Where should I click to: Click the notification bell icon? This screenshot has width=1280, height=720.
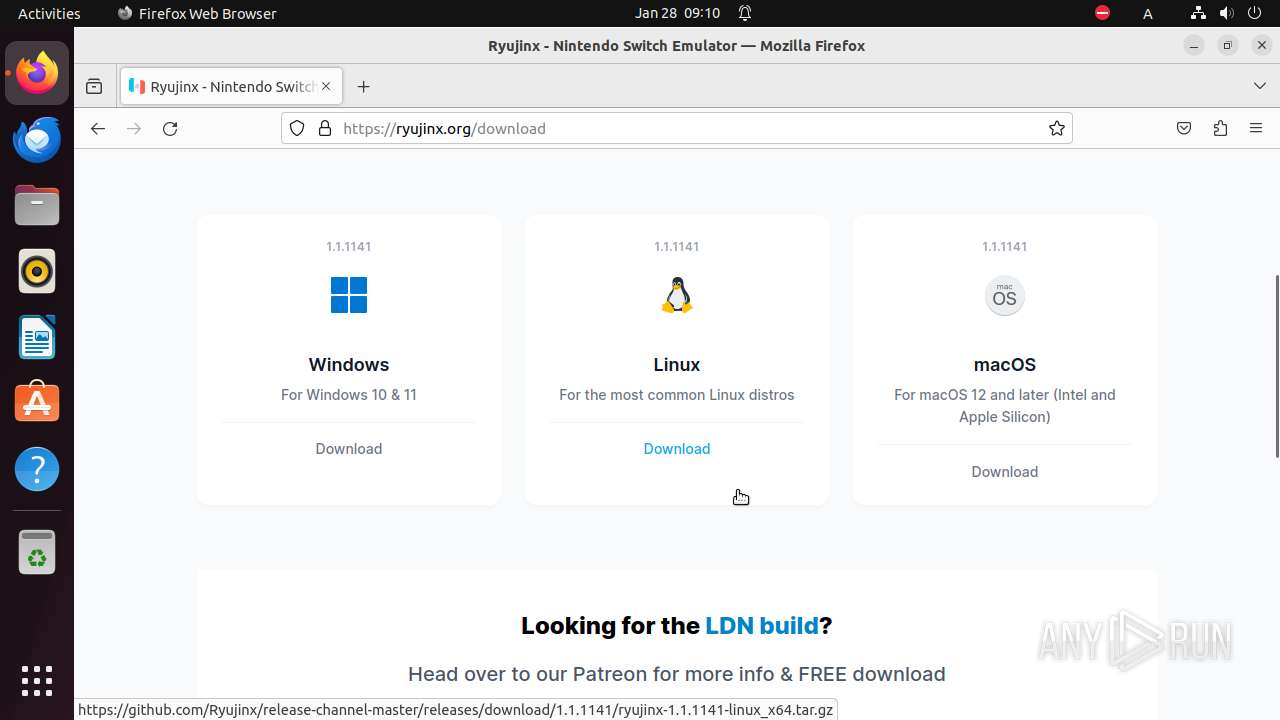(x=745, y=13)
